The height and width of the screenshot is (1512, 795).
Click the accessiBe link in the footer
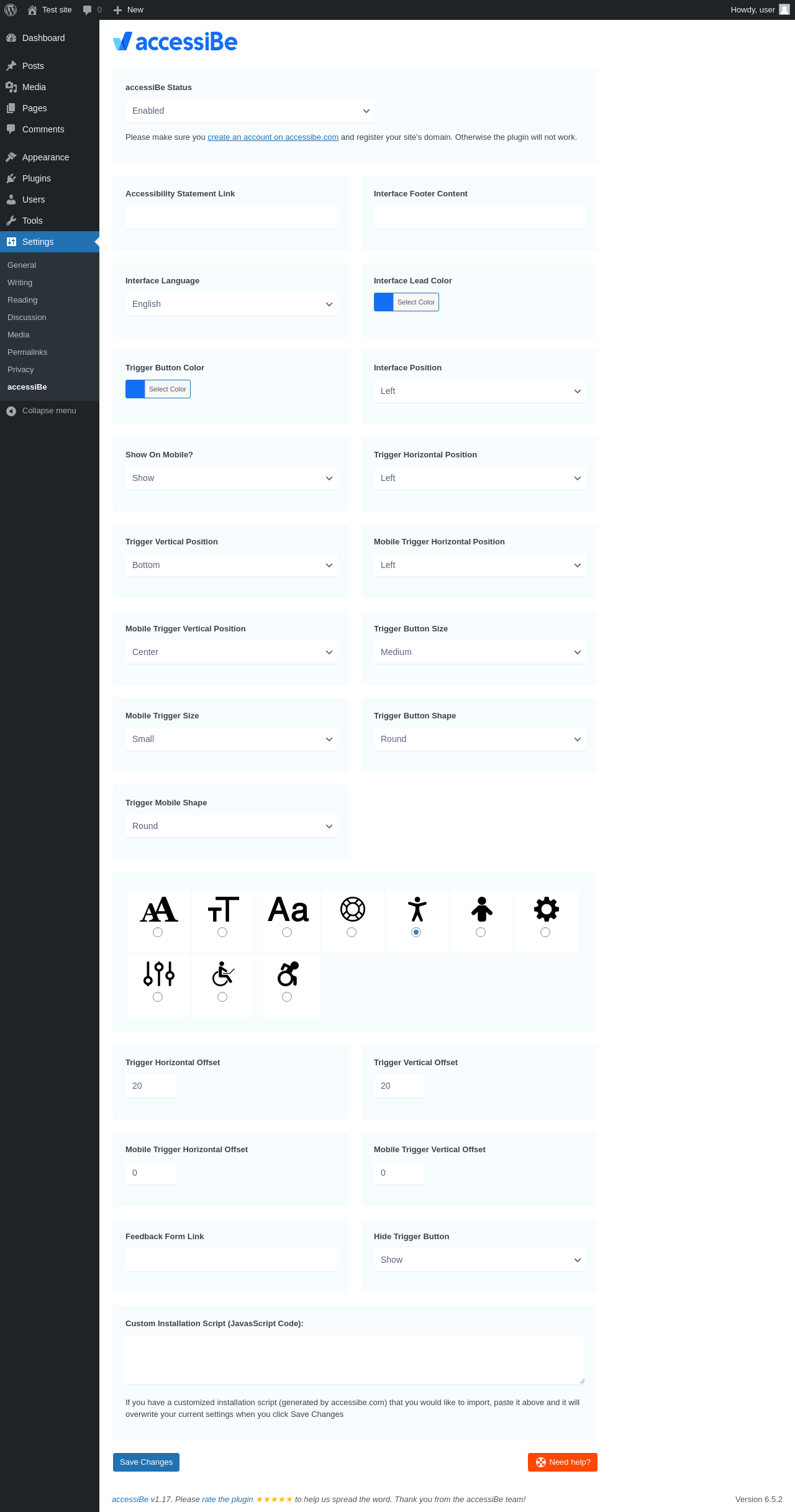point(130,1499)
